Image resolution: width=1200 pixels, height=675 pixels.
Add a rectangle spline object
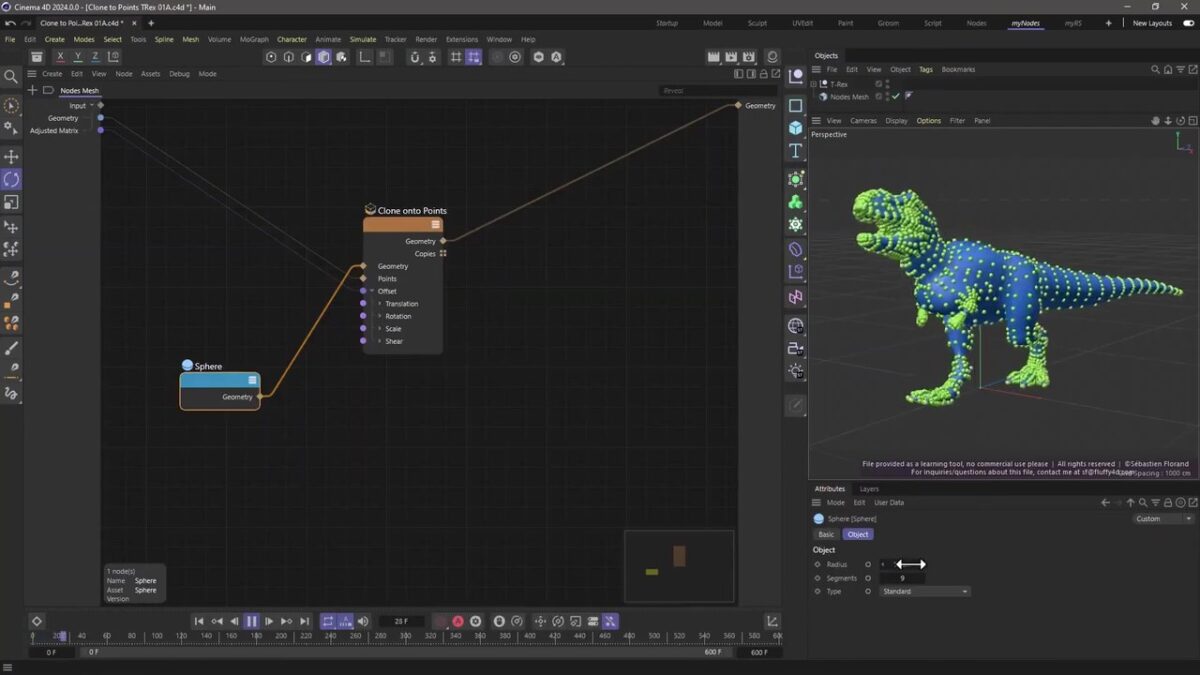click(x=796, y=105)
